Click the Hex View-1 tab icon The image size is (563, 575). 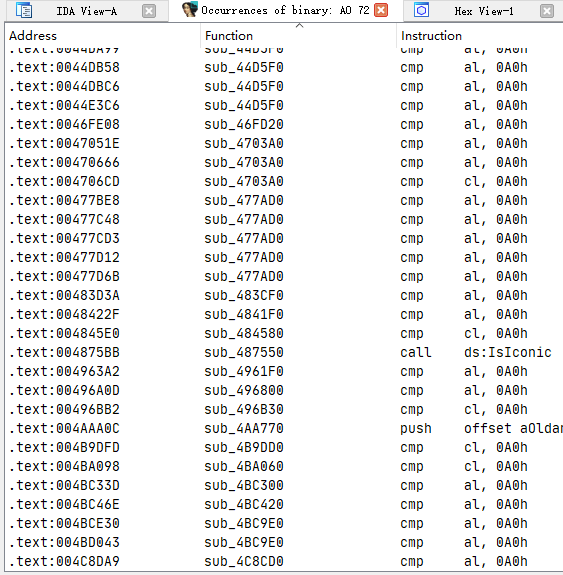421,10
